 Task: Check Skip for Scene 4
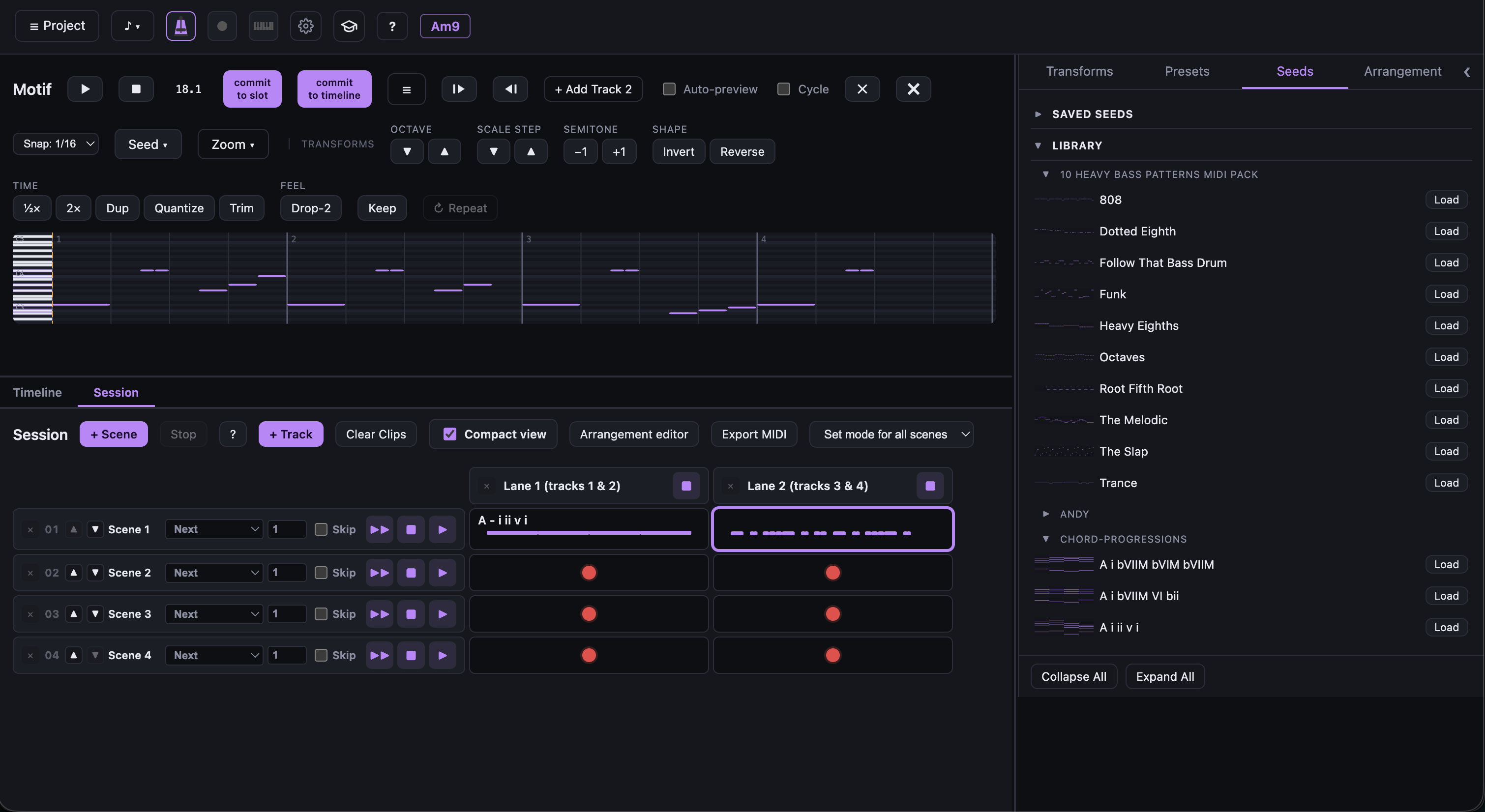point(321,655)
